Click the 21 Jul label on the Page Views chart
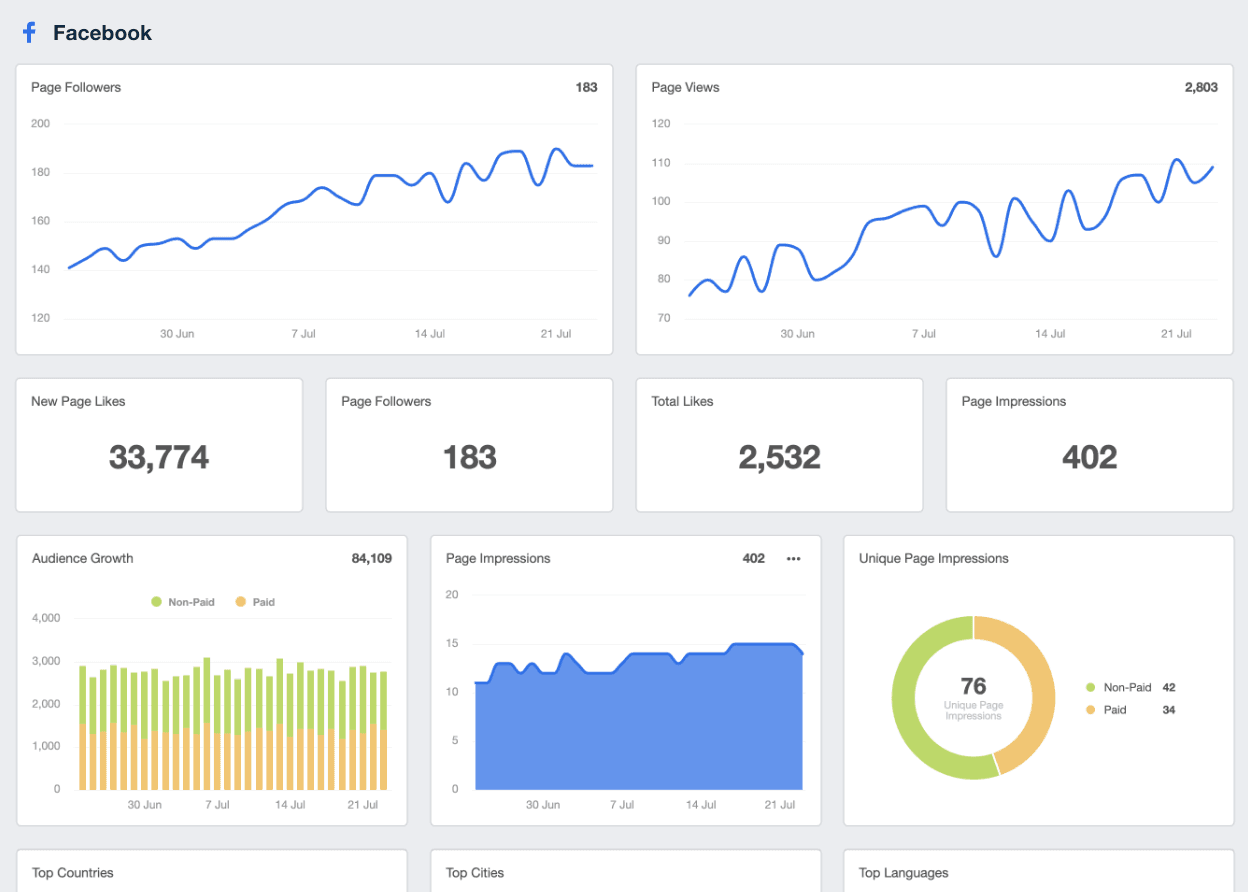 [x=1176, y=333]
